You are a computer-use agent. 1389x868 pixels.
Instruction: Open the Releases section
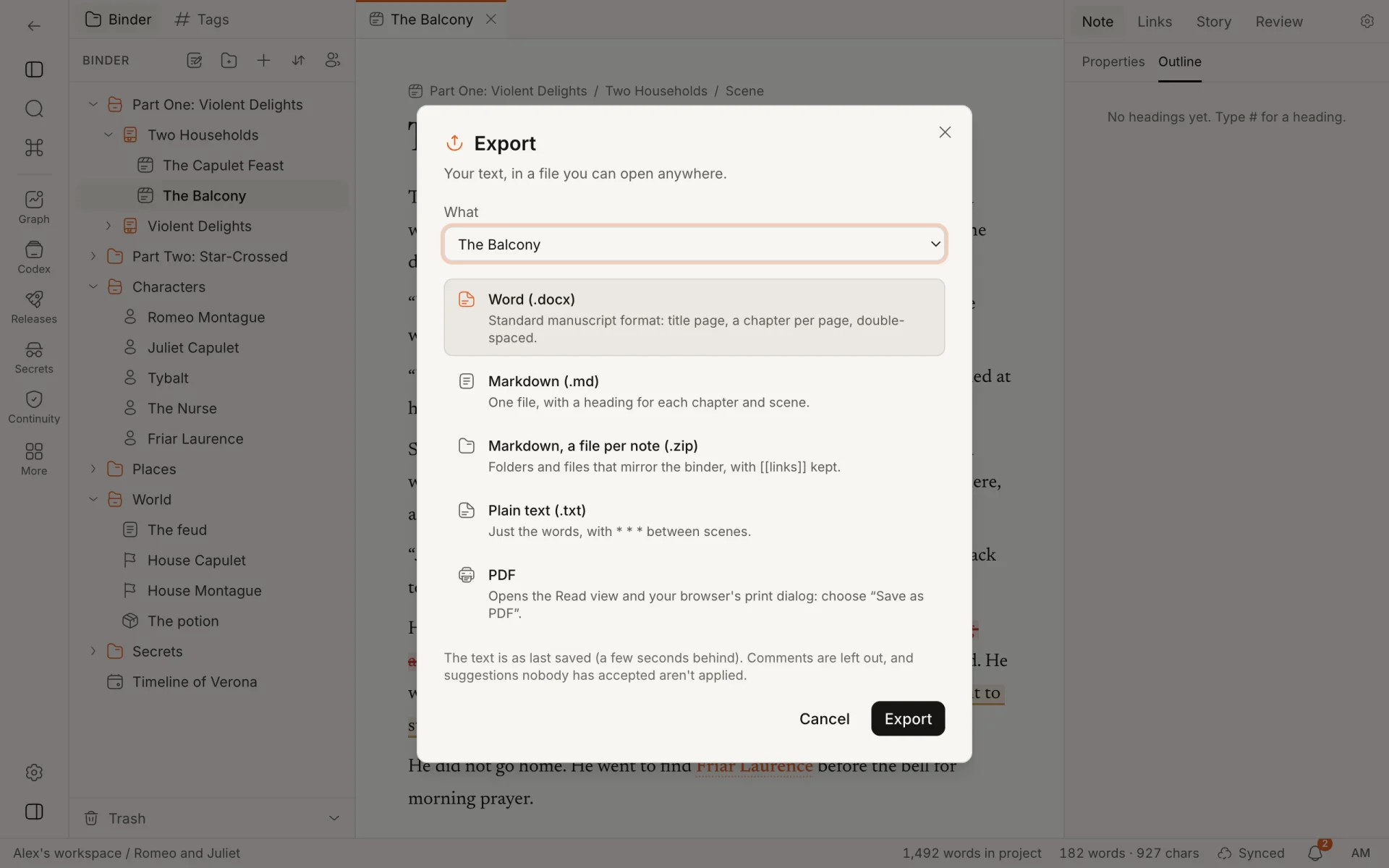tap(34, 307)
